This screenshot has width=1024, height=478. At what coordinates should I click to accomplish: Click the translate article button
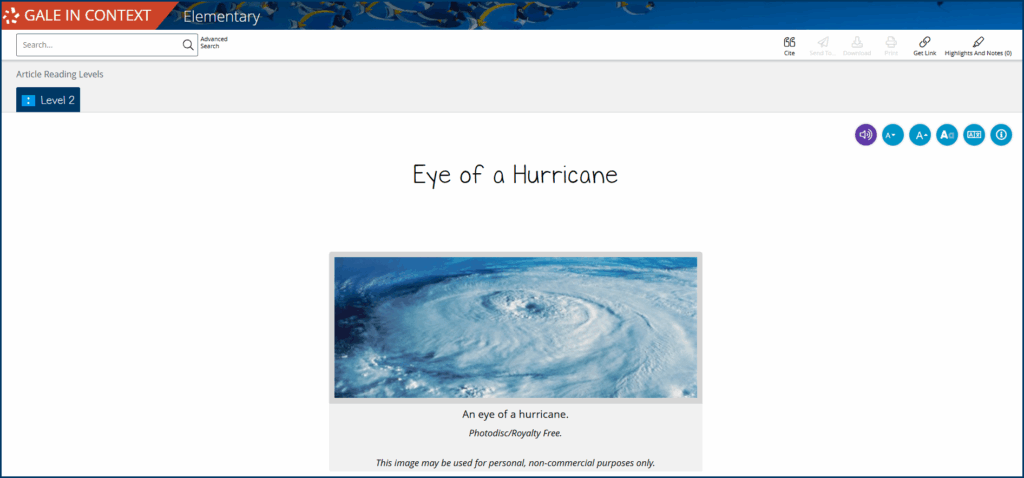coord(974,134)
